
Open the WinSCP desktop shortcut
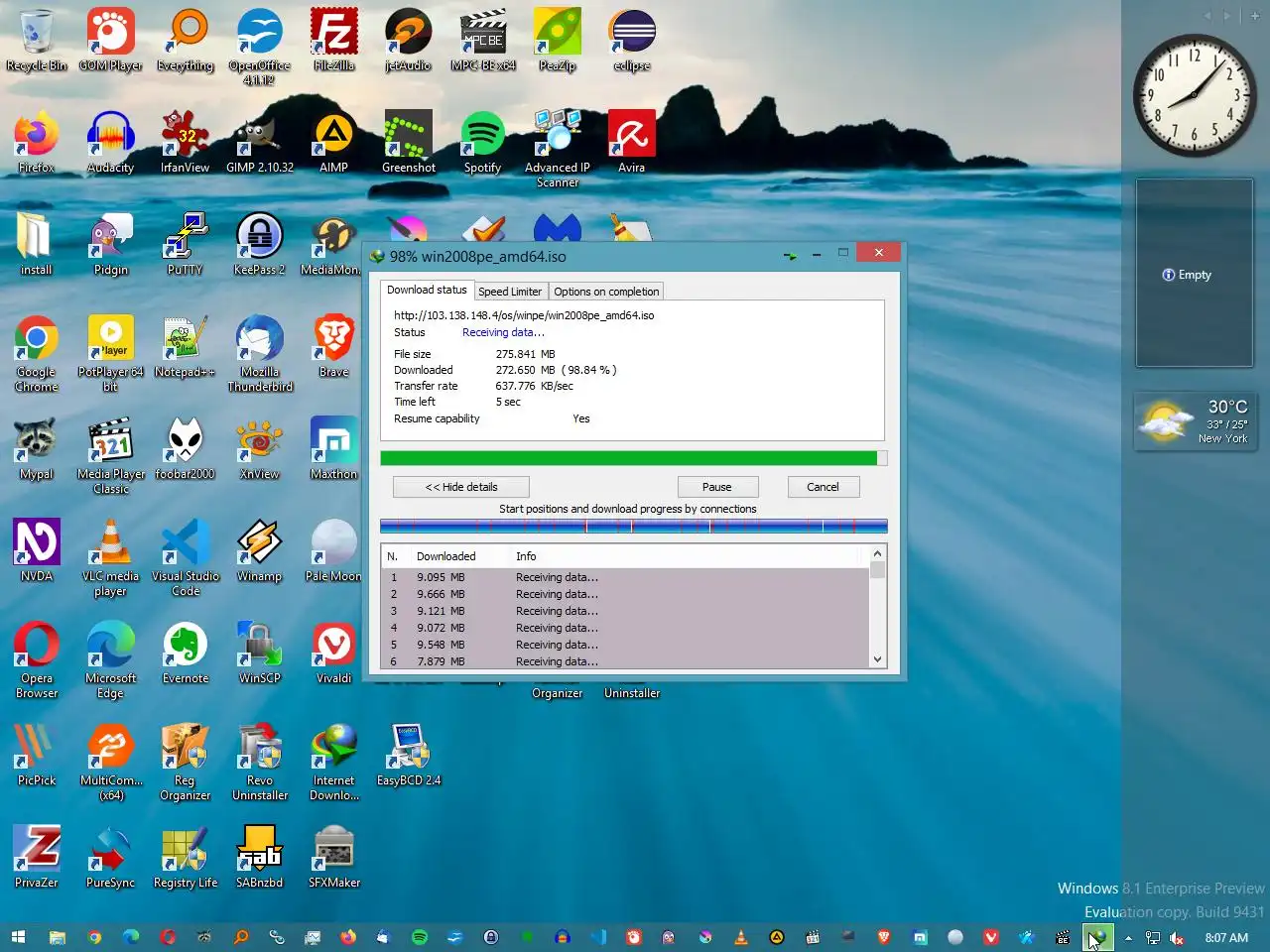[x=259, y=653]
